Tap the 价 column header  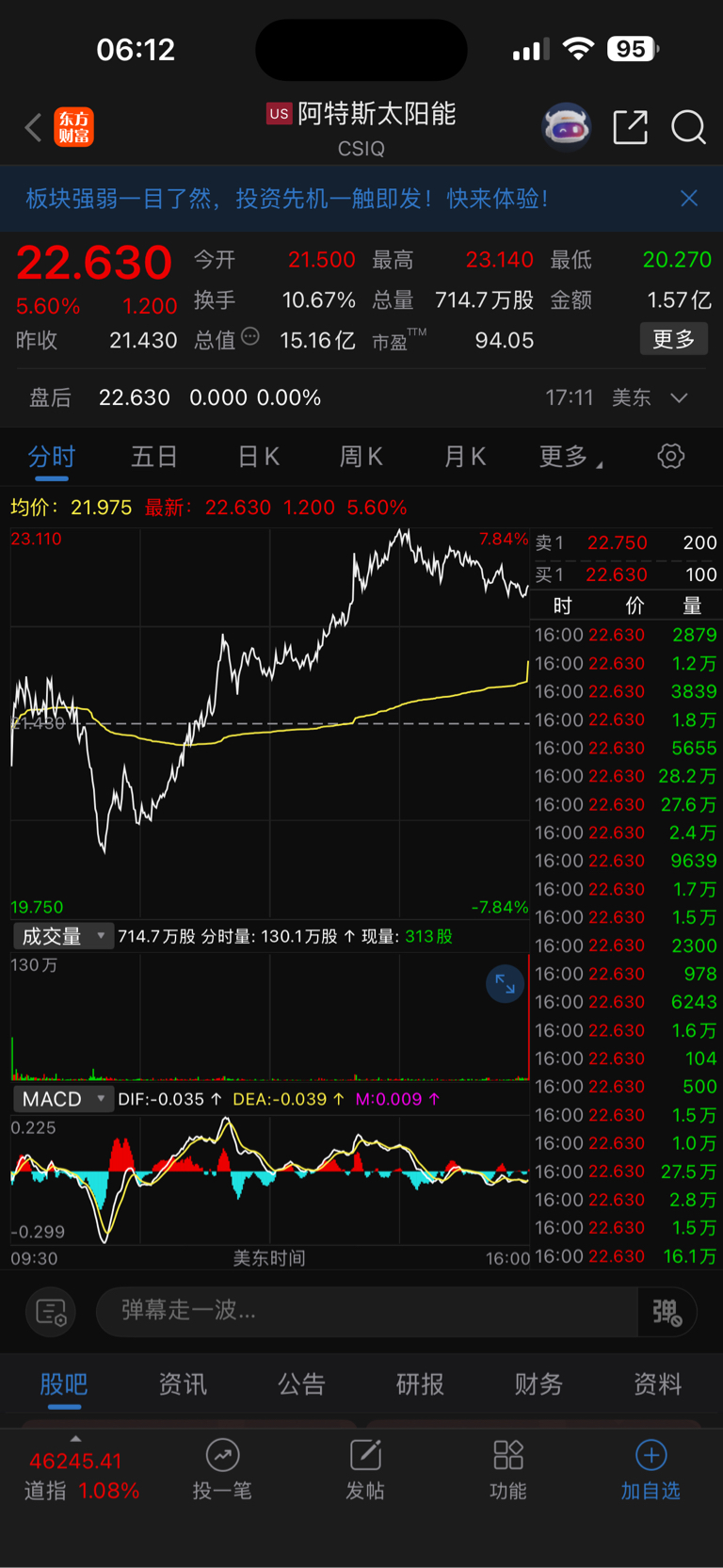click(x=635, y=606)
